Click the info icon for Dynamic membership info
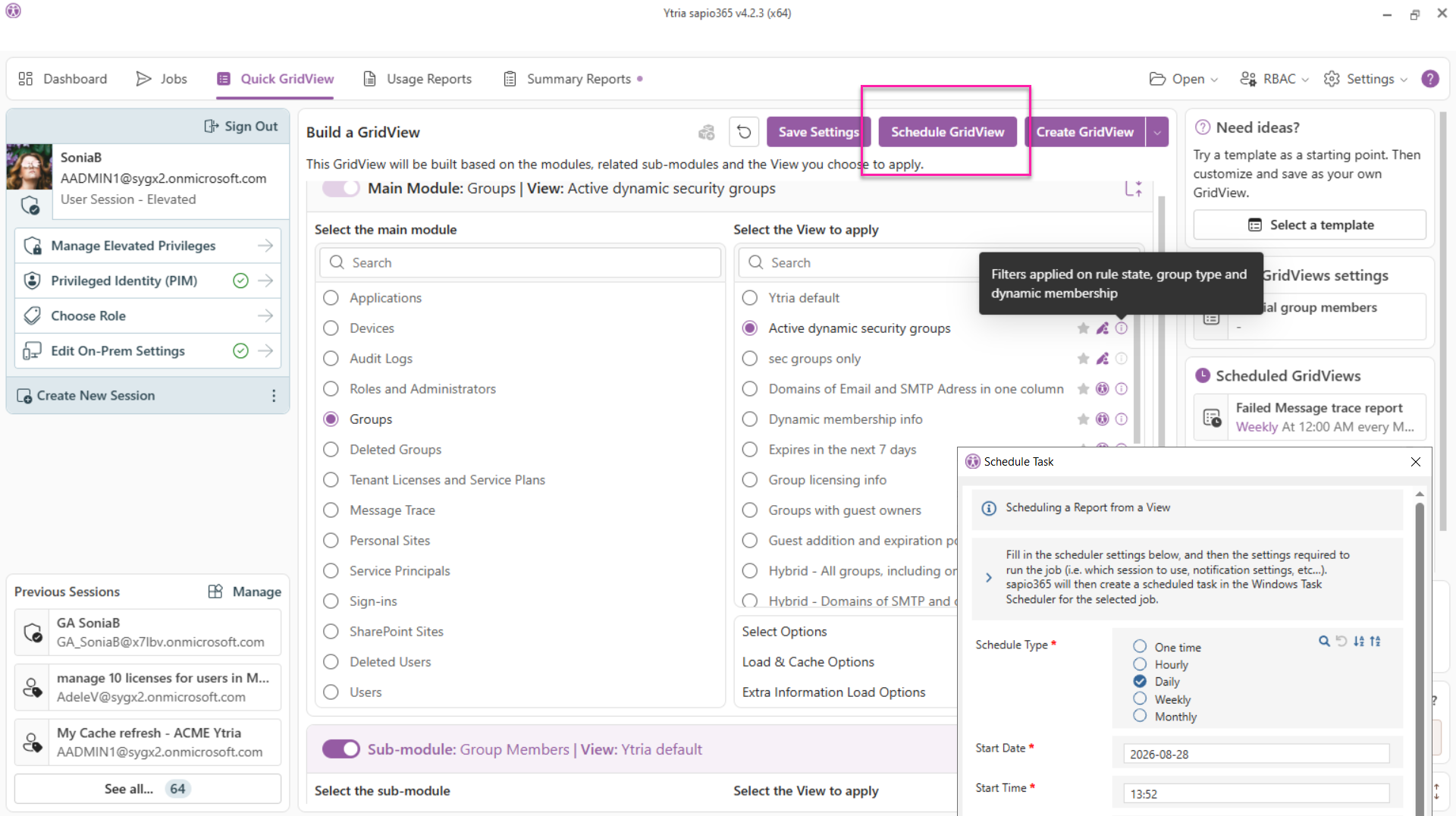Screen dimensions: 1456x816 pos(1121,419)
